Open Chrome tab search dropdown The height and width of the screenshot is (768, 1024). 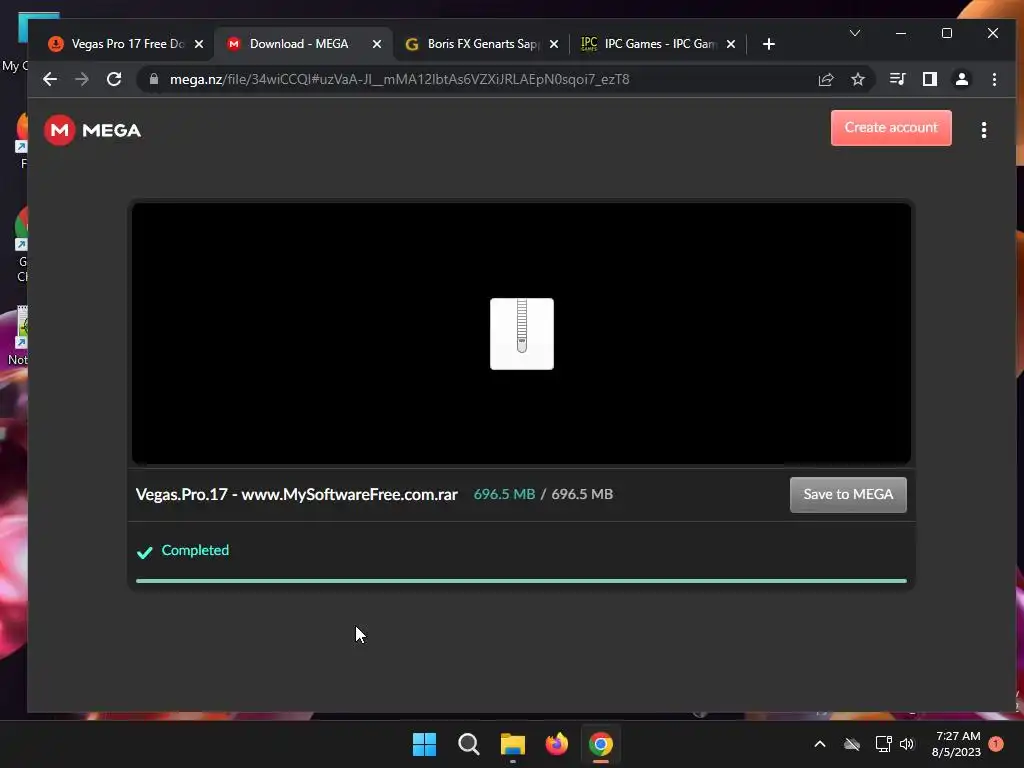click(x=854, y=33)
